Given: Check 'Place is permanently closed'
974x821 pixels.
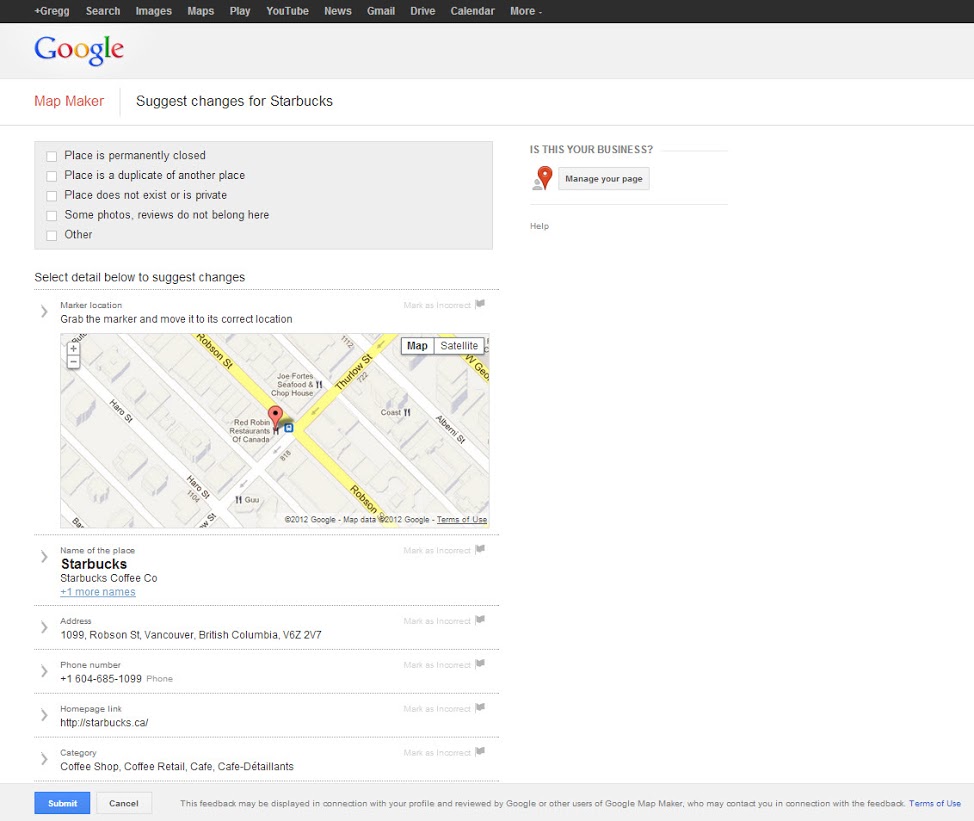Looking at the screenshot, I should pyautogui.click(x=52, y=156).
